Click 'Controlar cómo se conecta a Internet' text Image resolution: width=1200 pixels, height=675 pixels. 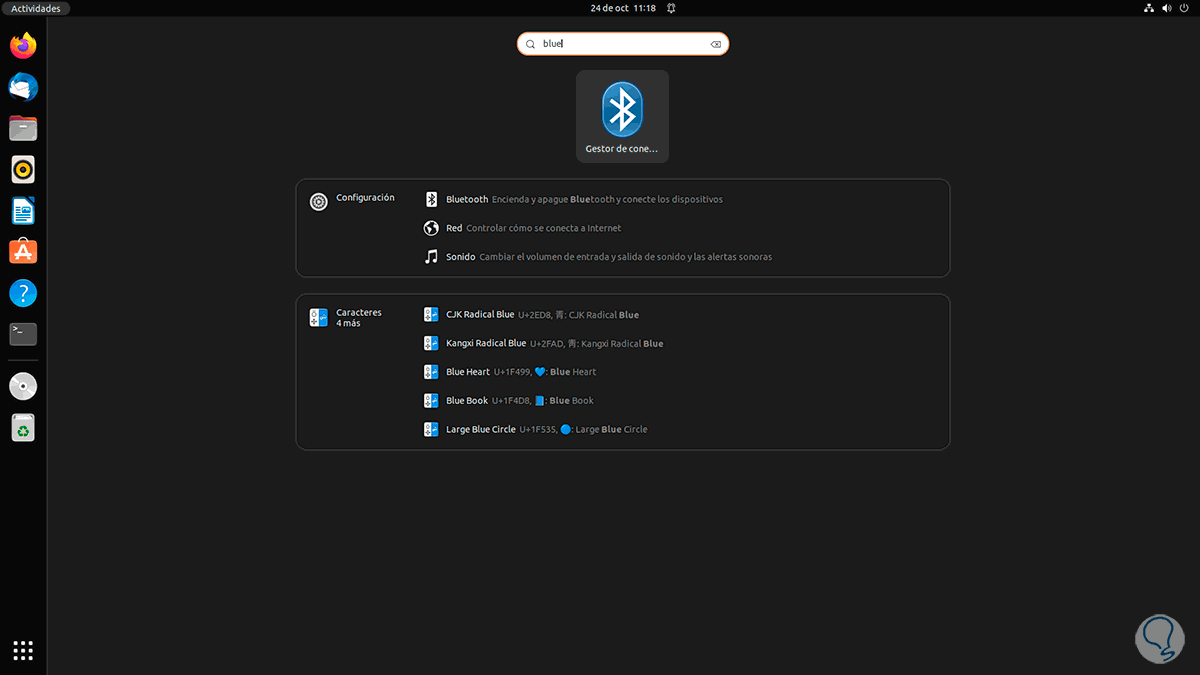(543, 228)
